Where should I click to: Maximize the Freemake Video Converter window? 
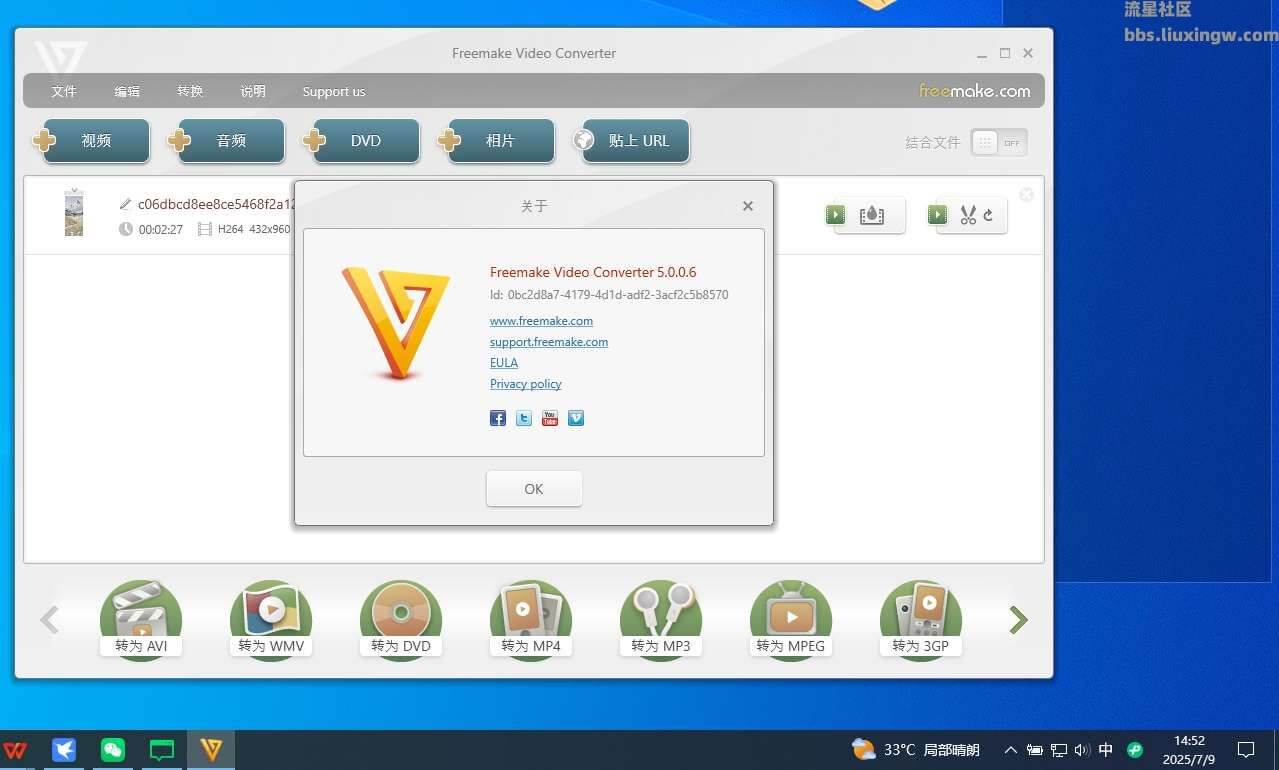point(1005,53)
